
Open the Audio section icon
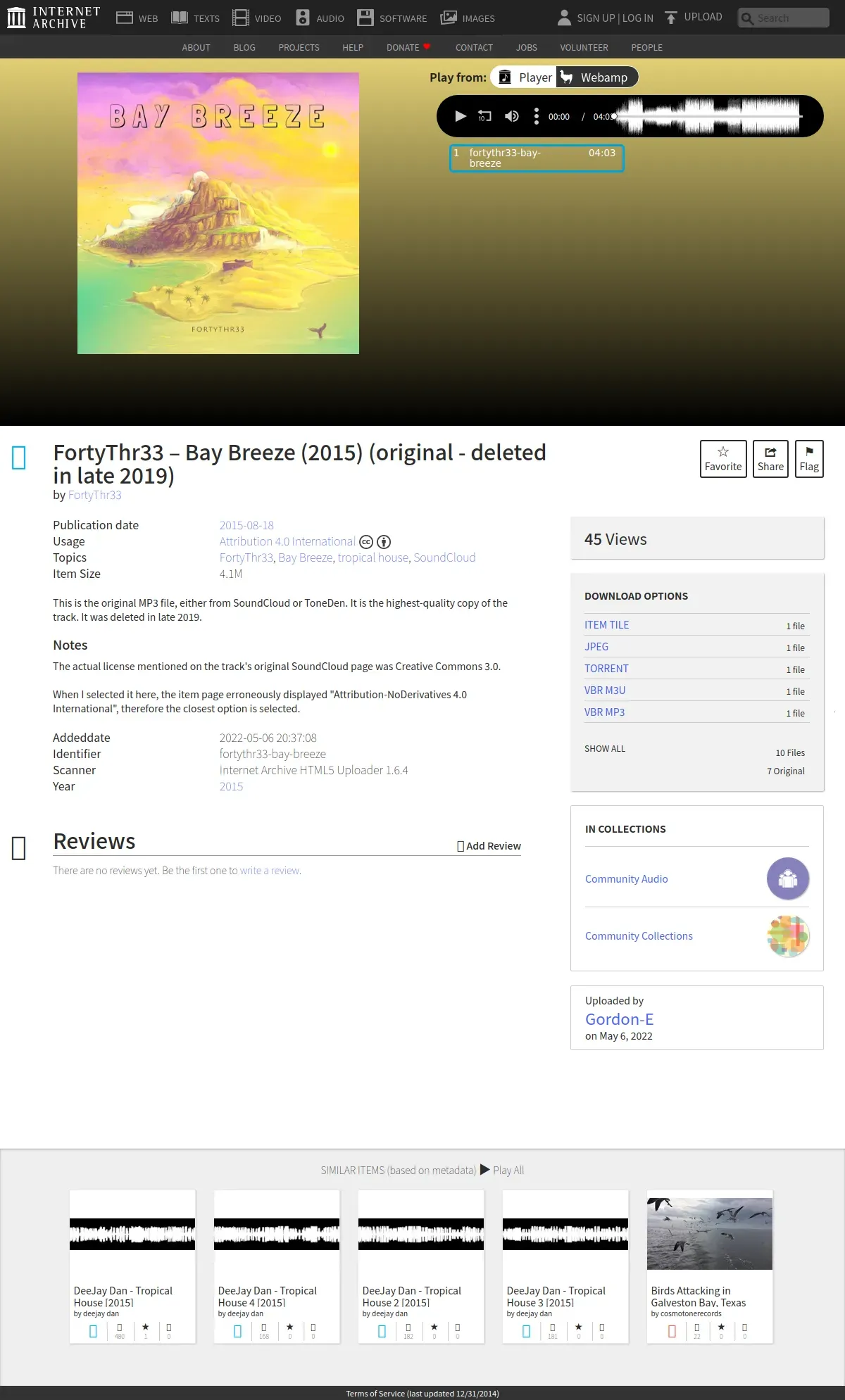(x=303, y=18)
